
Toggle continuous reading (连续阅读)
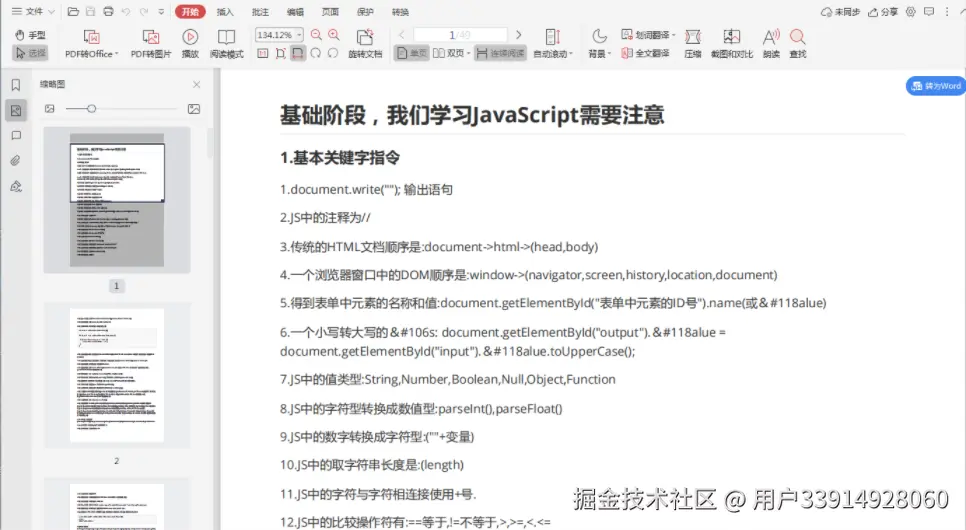pyautogui.click(x=500, y=54)
